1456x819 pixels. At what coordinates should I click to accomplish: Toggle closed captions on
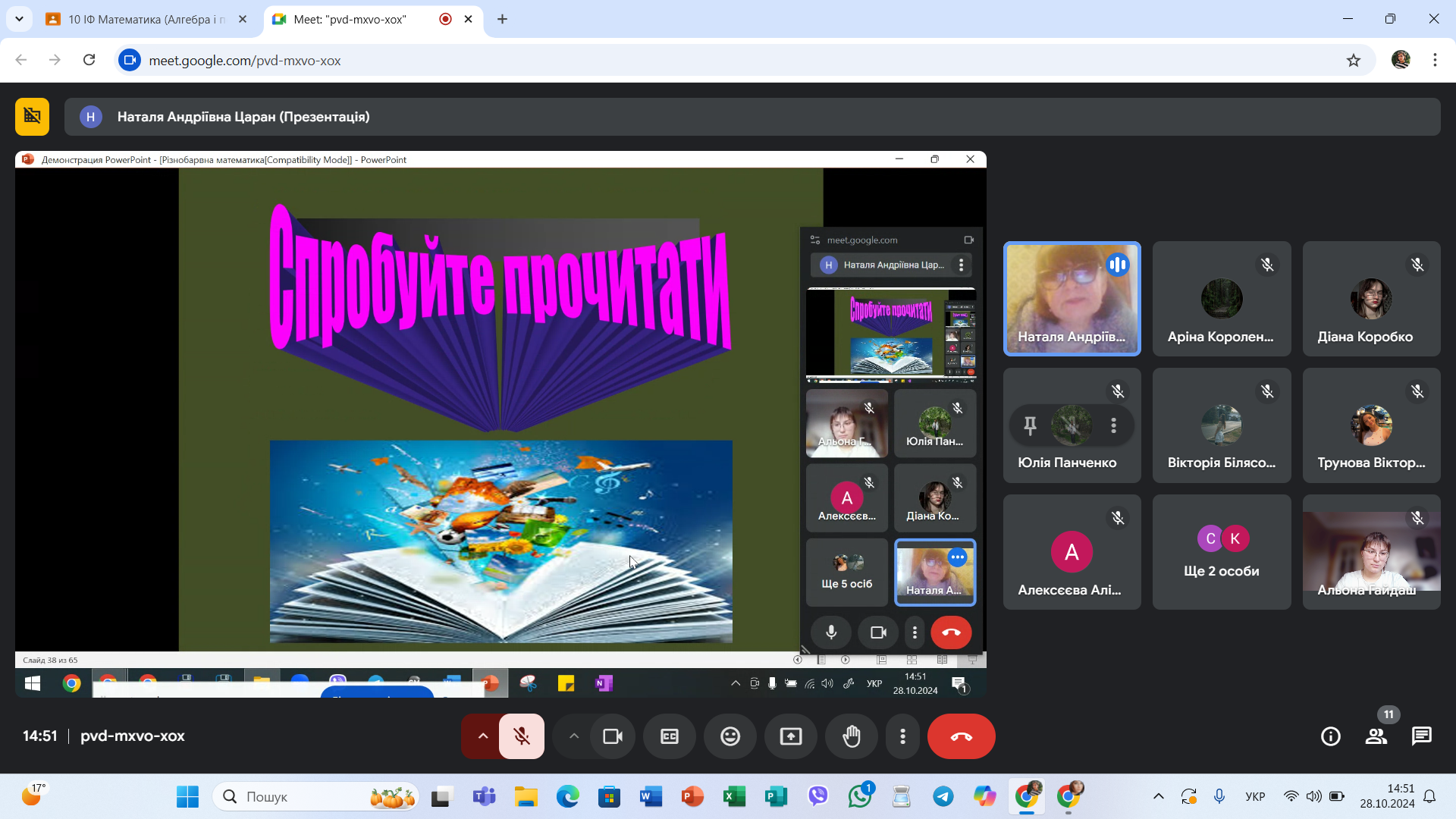[670, 736]
